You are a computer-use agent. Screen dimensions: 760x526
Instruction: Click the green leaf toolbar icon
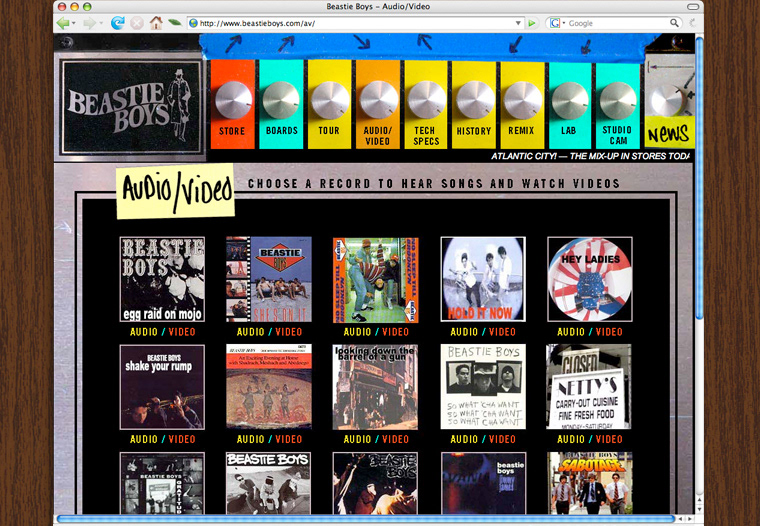(174, 22)
